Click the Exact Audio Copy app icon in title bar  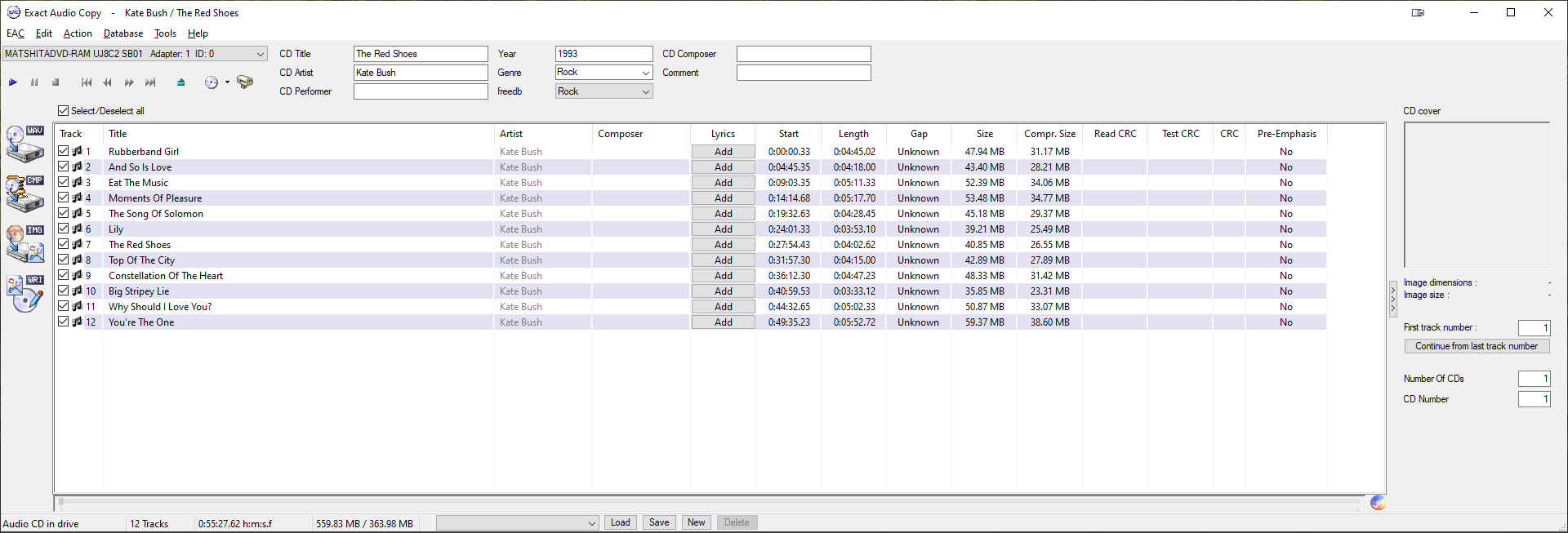click(13, 12)
